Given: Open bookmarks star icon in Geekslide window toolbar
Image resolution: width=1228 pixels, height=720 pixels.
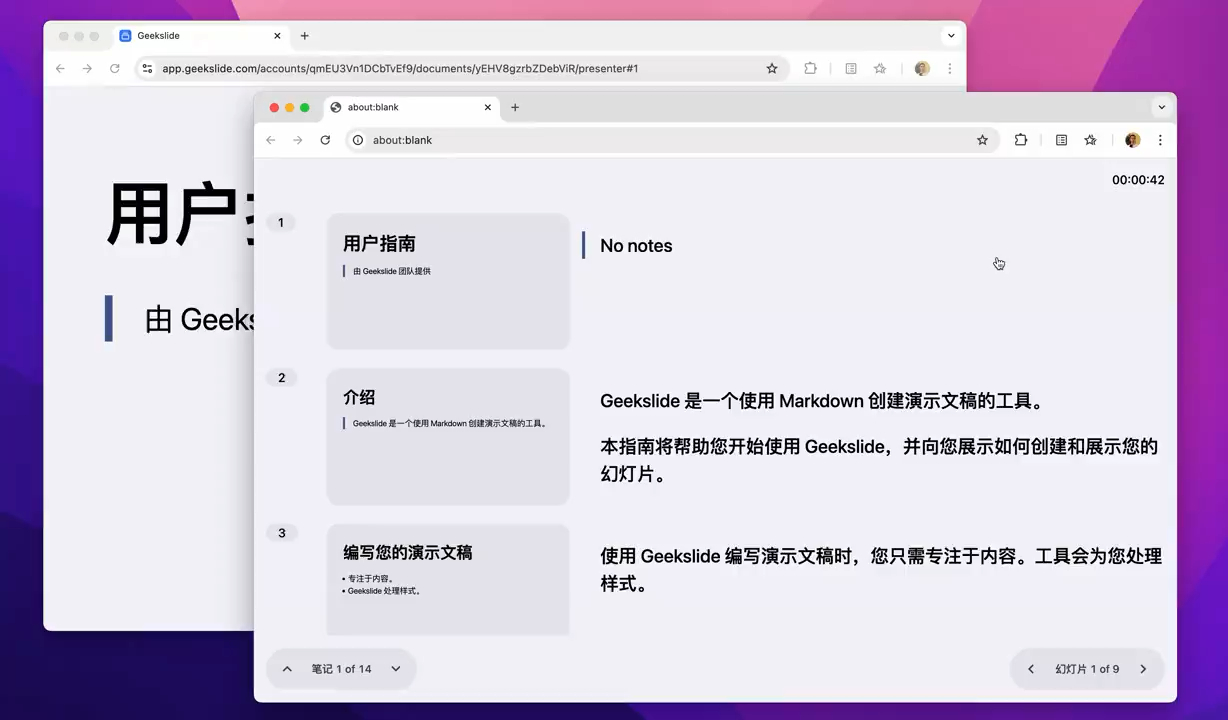Looking at the screenshot, I should (x=880, y=69).
